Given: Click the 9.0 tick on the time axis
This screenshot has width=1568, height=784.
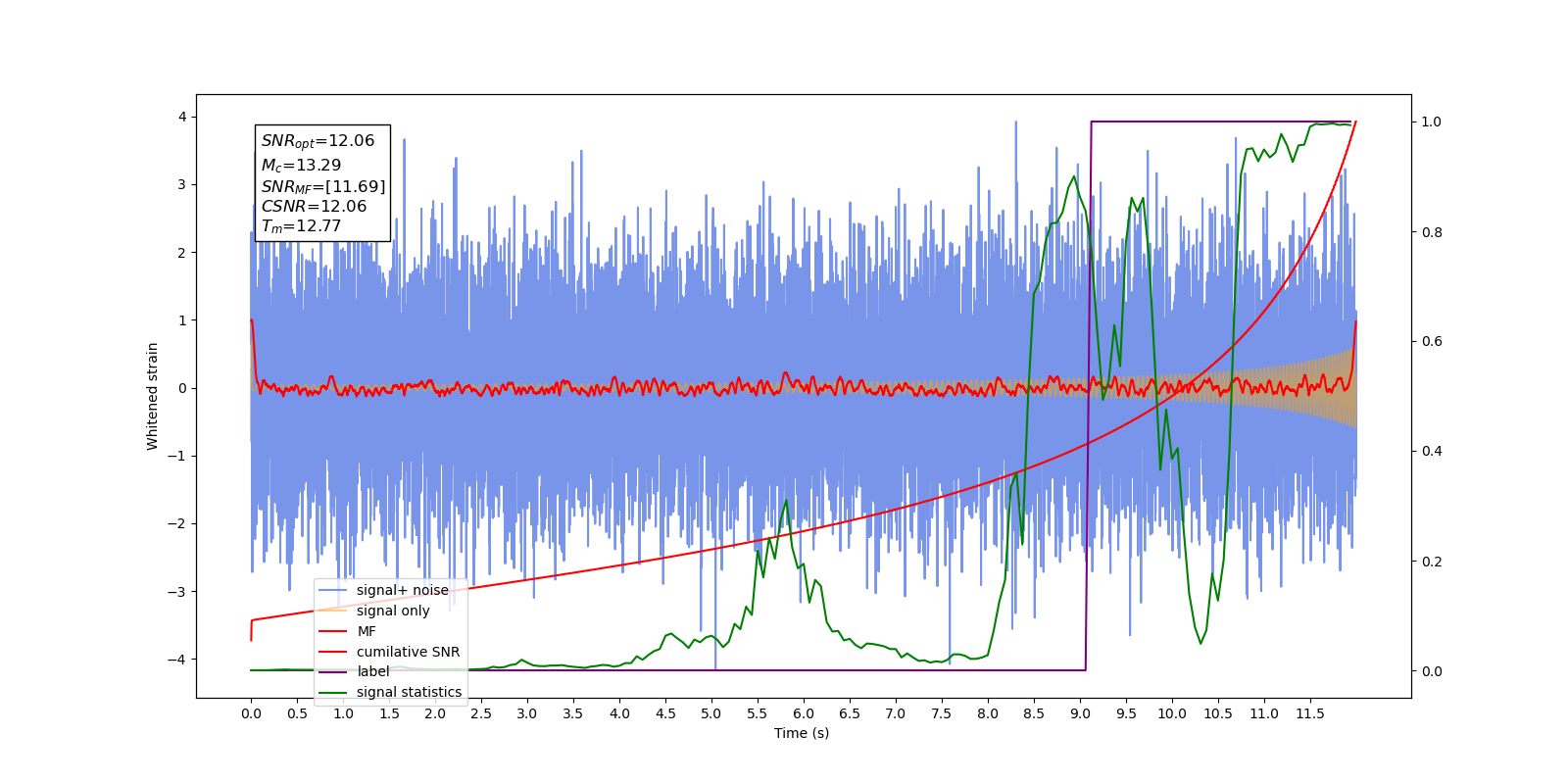Looking at the screenshot, I should [1080, 713].
